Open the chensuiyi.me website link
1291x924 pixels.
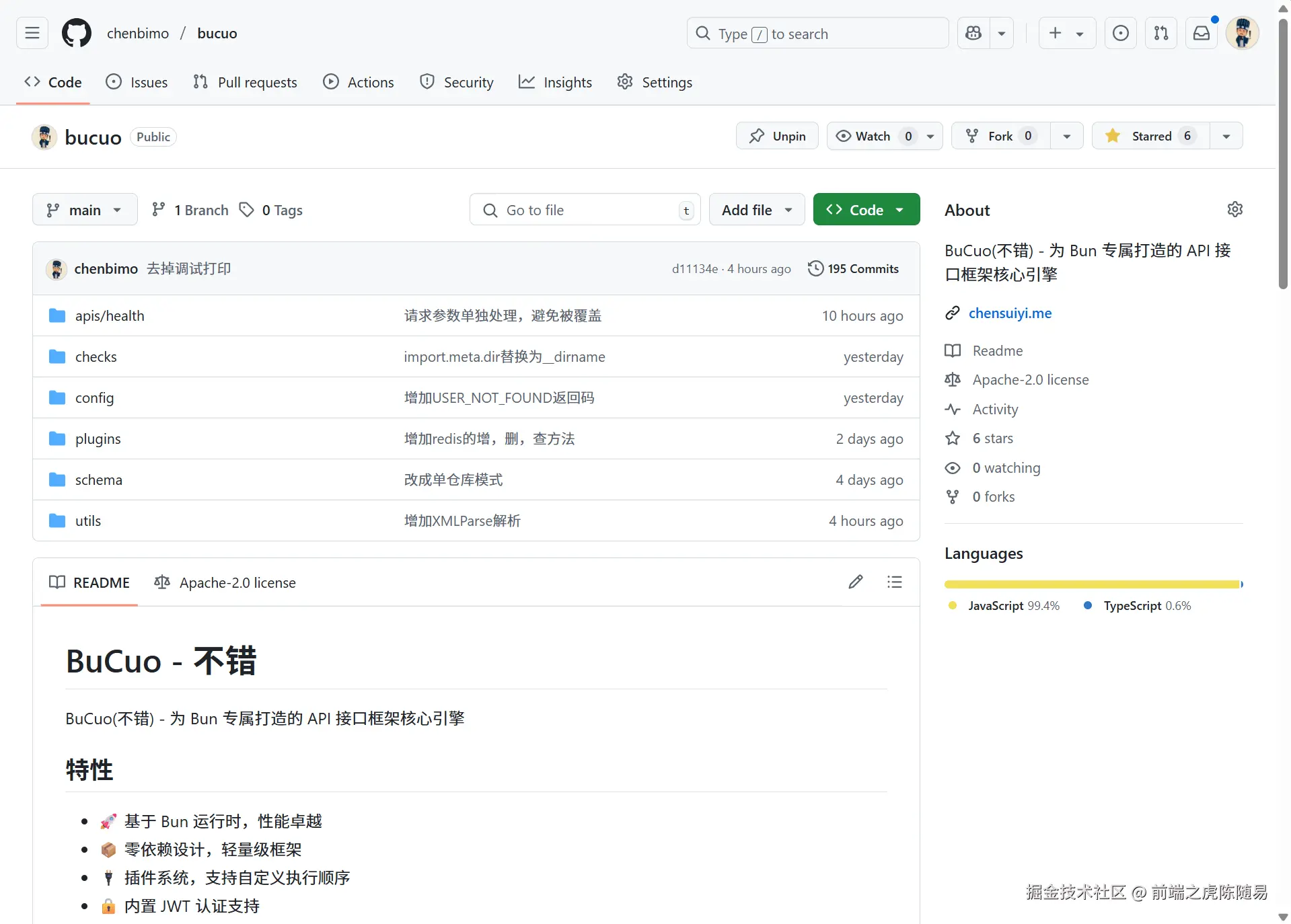[1010, 313]
